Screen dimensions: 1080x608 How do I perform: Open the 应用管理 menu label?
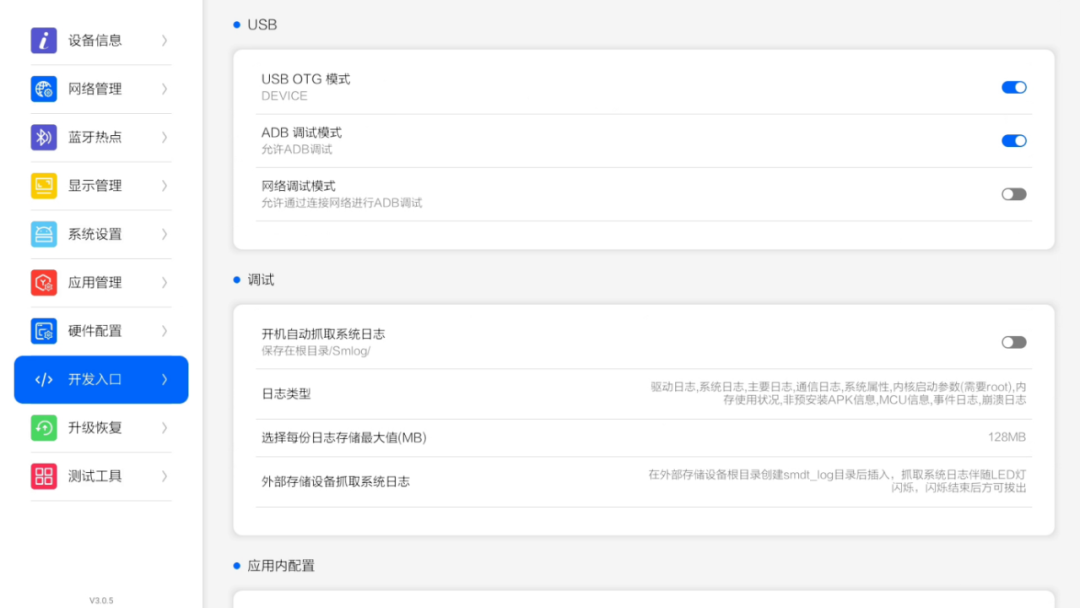coord(95,282)
